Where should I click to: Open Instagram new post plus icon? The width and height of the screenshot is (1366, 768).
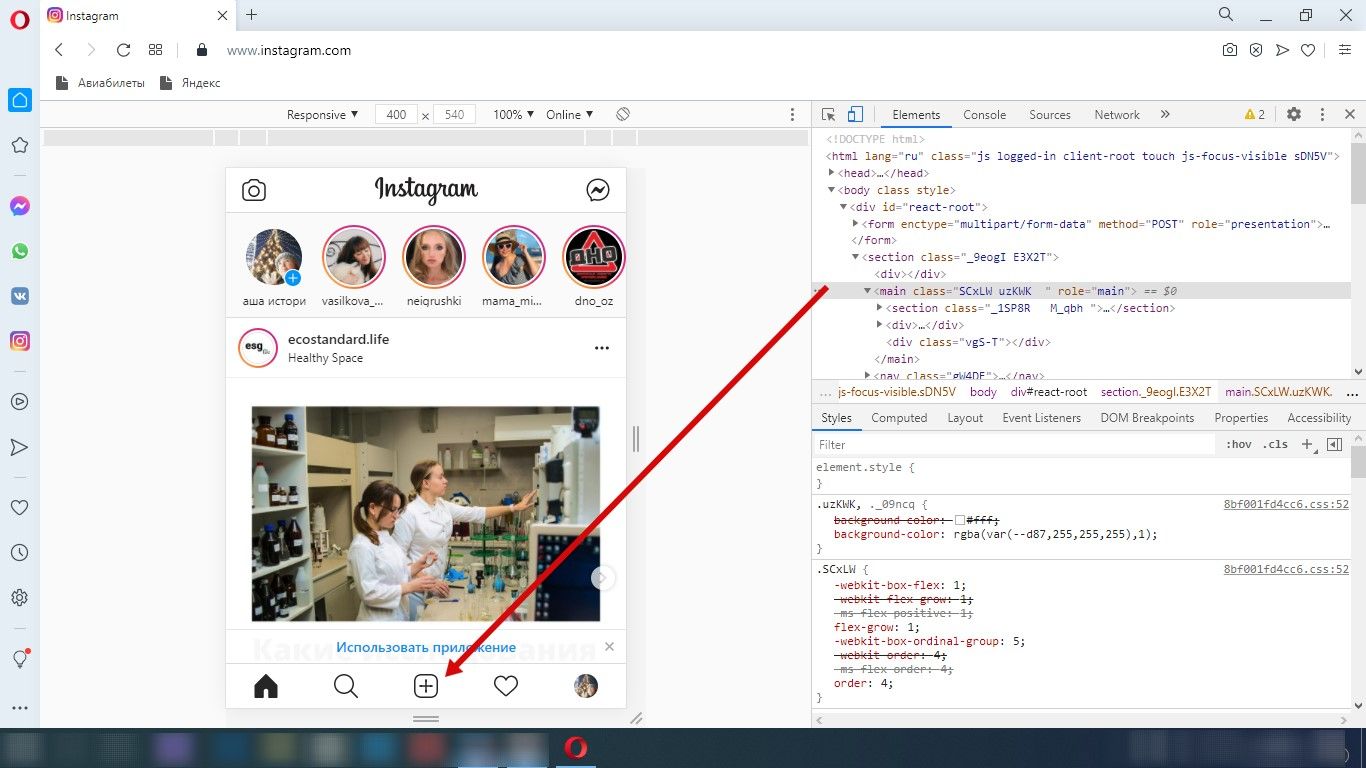coord(426,686)
